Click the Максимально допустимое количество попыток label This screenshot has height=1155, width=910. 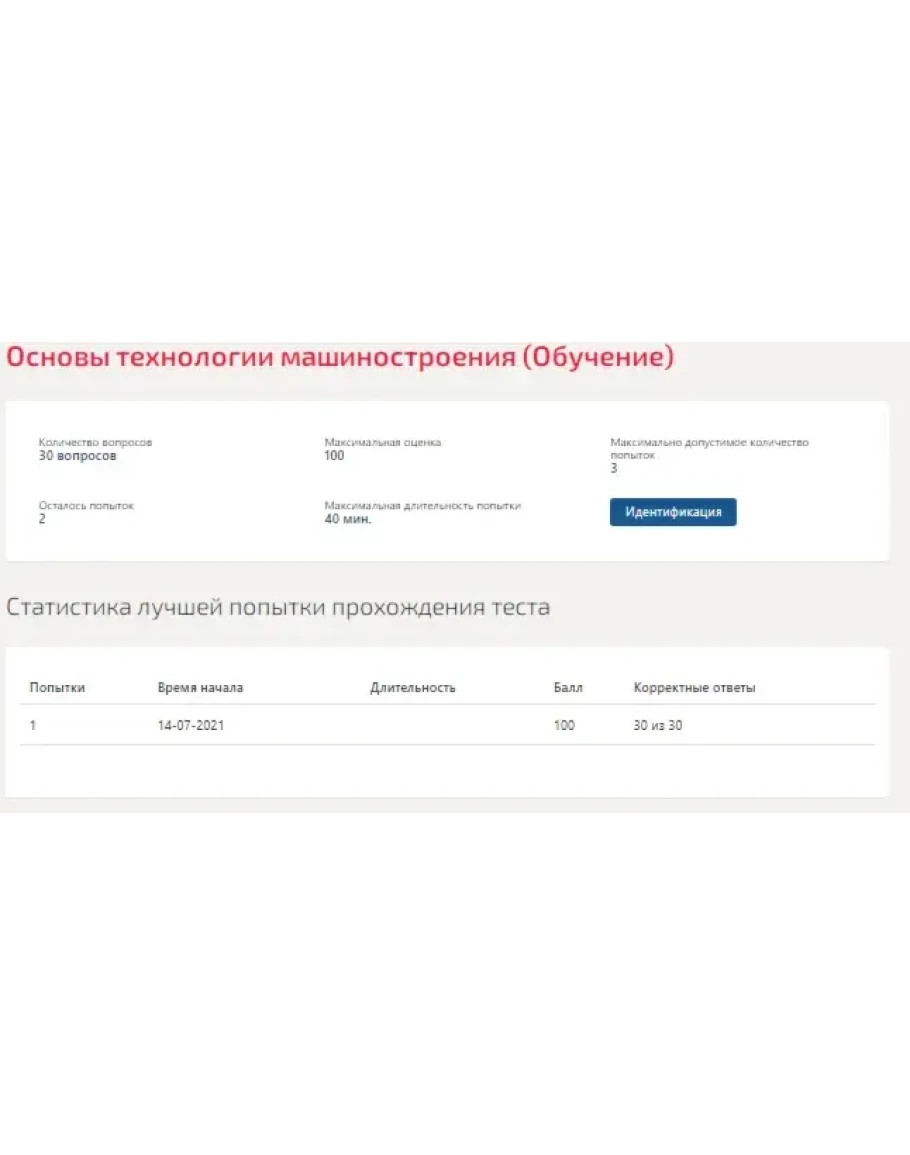click(709, 447)
